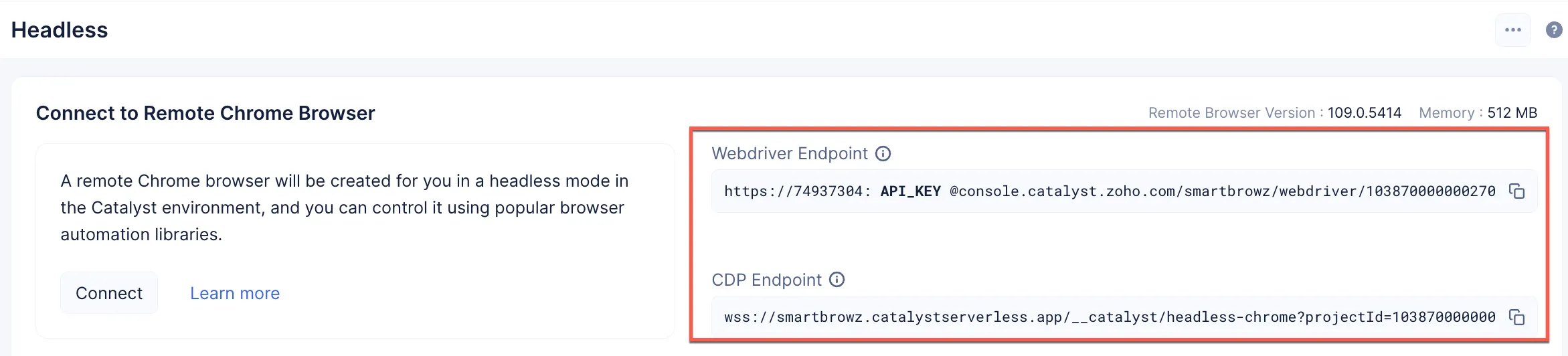Open the three-dot more options menu
Screen dimensions: 1568x356
[x=1512, y=30]
